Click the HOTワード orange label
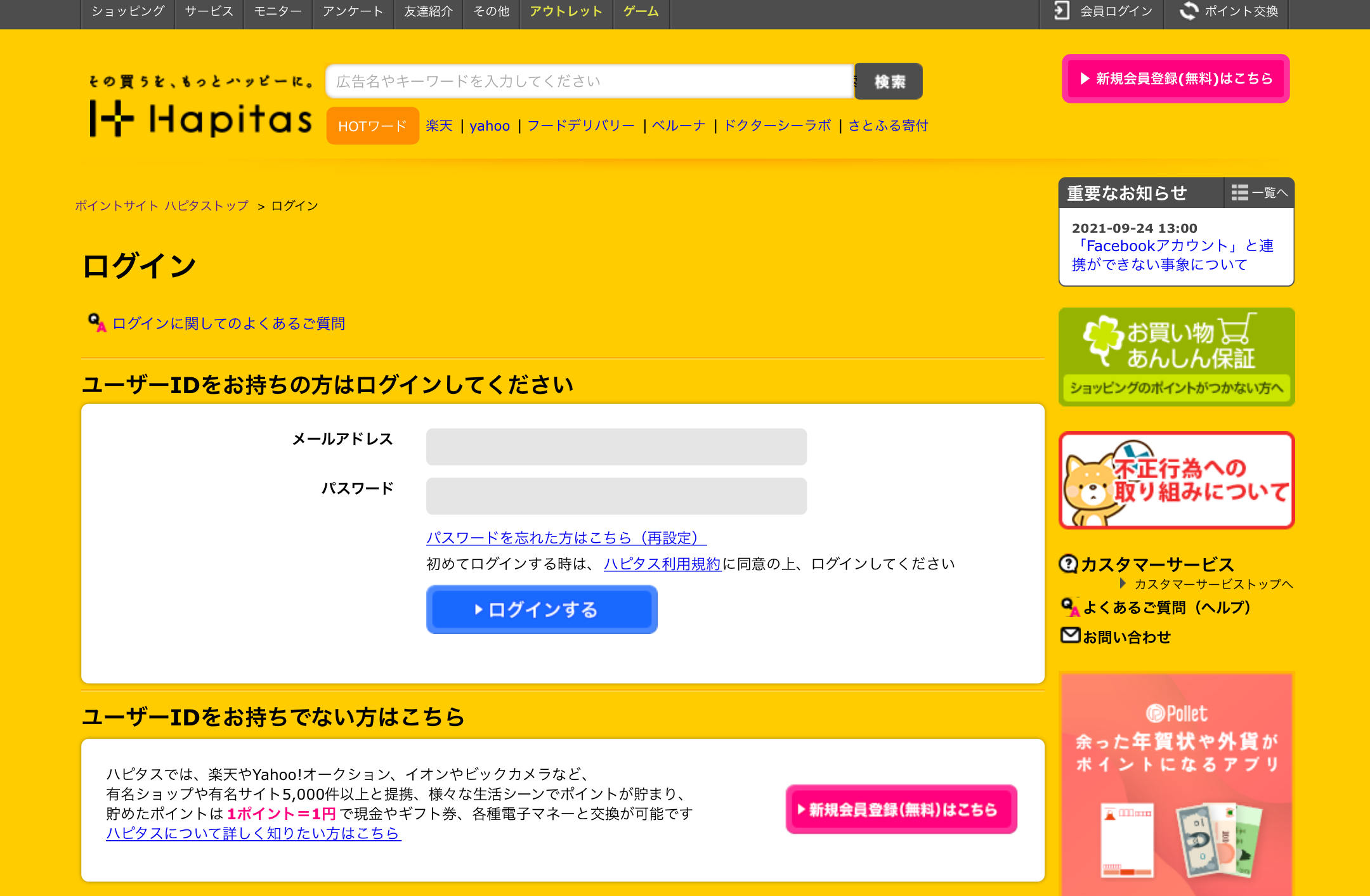Viewport: 1370px width, 896px height. pos(373,126)
